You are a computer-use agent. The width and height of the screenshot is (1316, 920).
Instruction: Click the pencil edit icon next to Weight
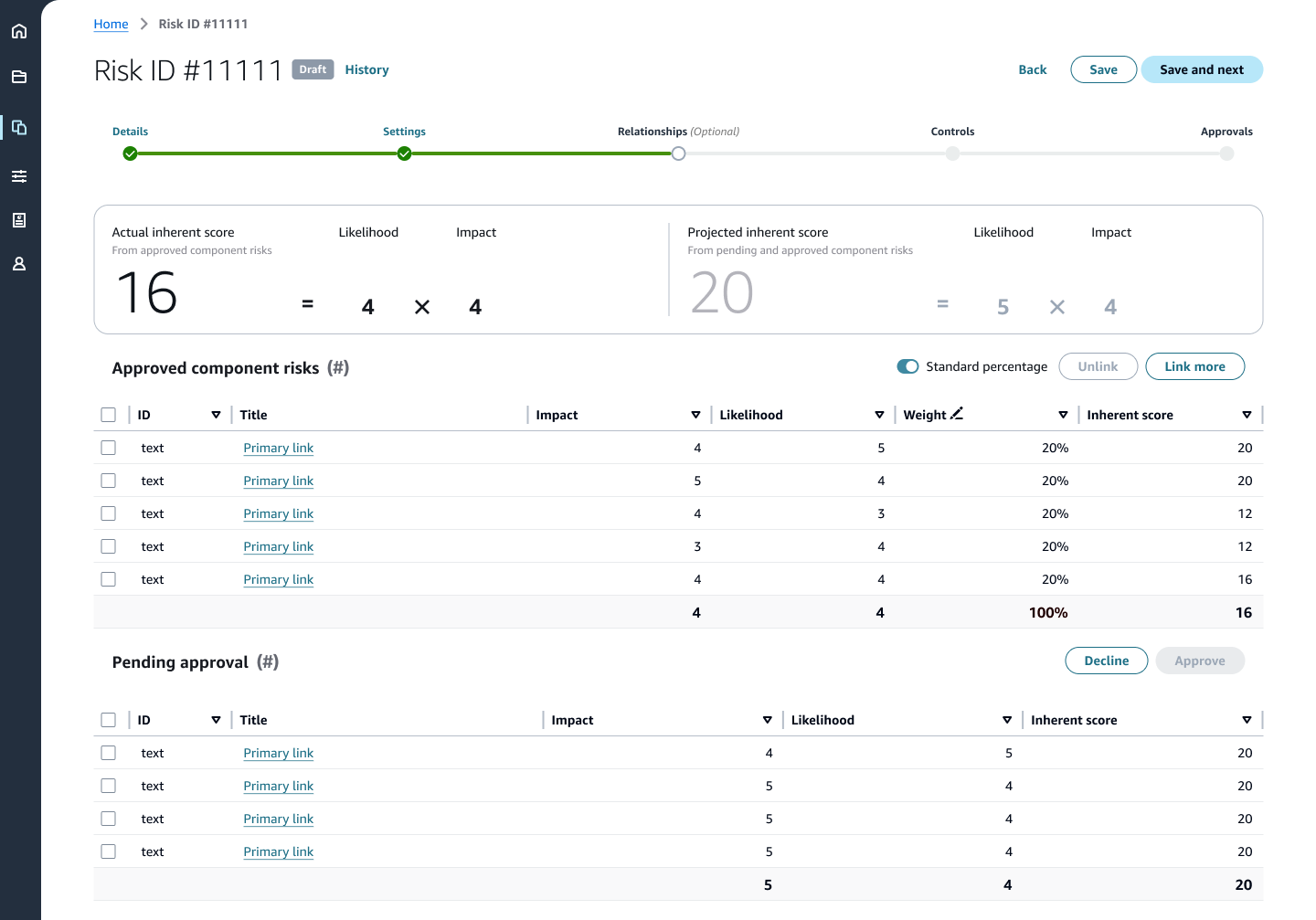click(957, 414)
